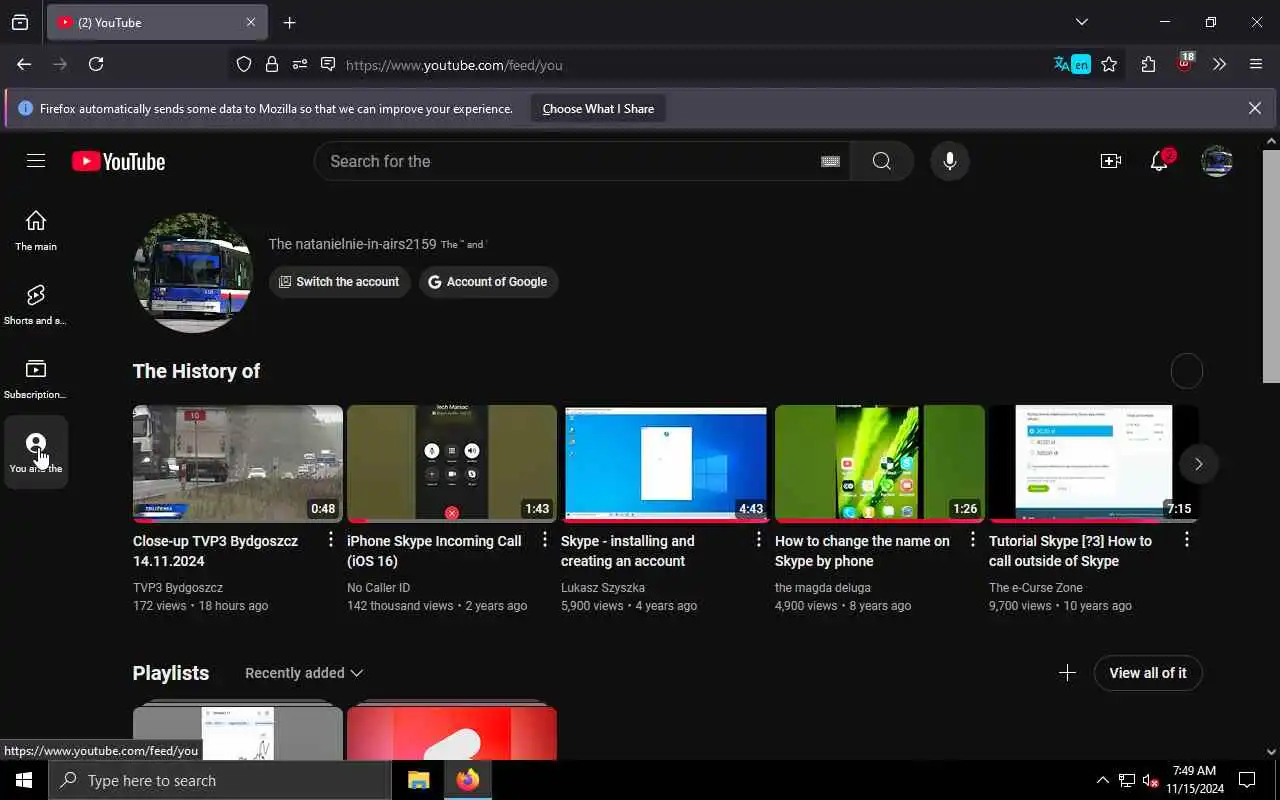Open Windows notification center icon
The height and width of the screenshot is (800, 1280).
point(1247,780)
